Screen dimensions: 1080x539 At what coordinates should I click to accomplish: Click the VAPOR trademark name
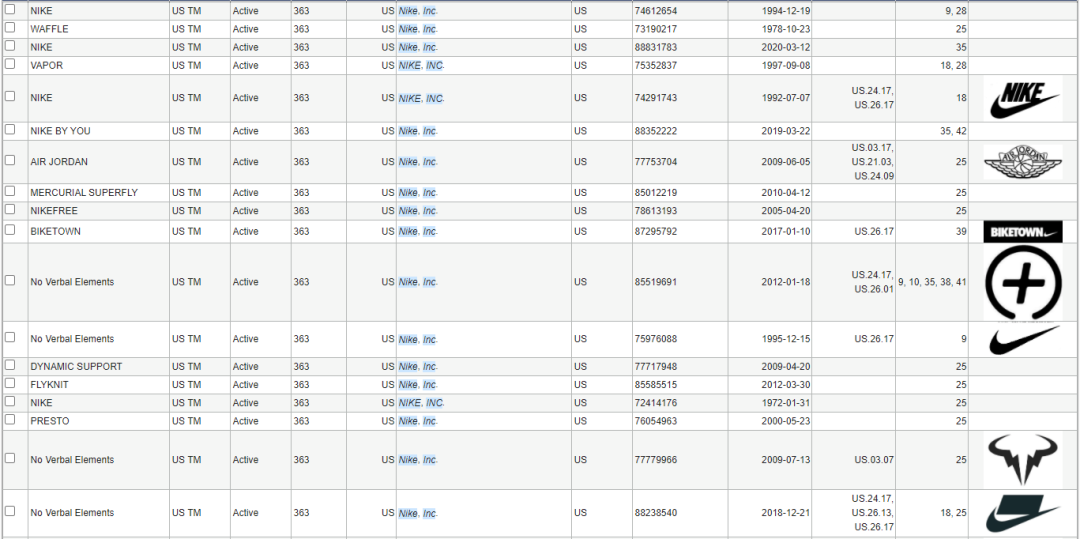[x=45, y=65]
